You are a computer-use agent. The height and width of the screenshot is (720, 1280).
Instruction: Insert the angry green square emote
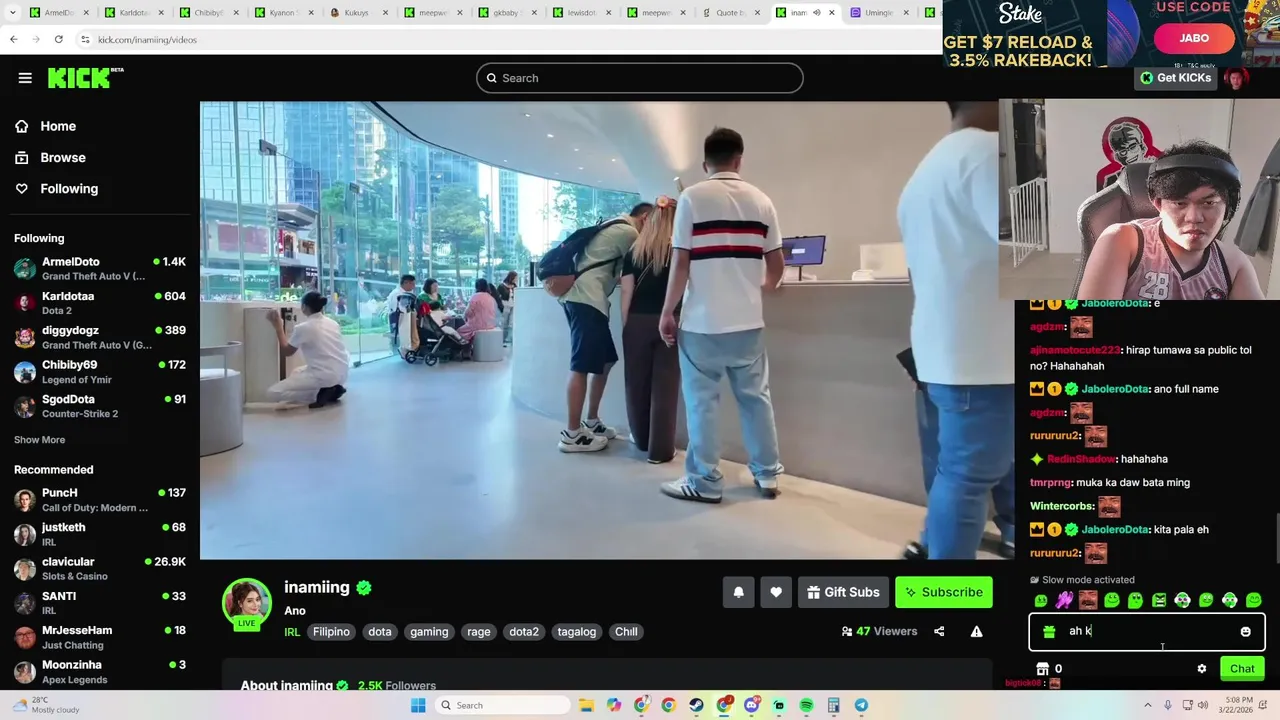[x=1159, y=600]
